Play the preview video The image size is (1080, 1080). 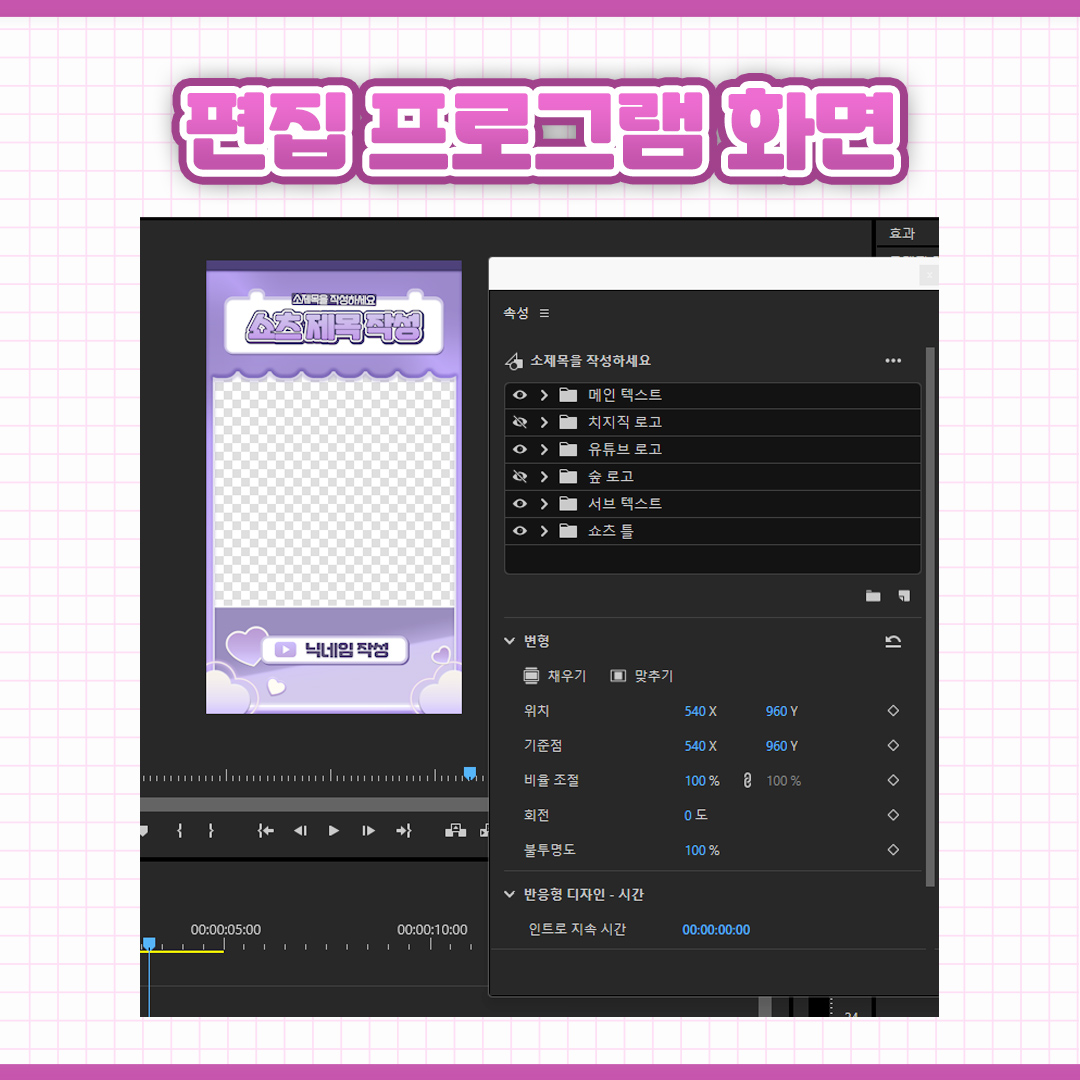334,831
